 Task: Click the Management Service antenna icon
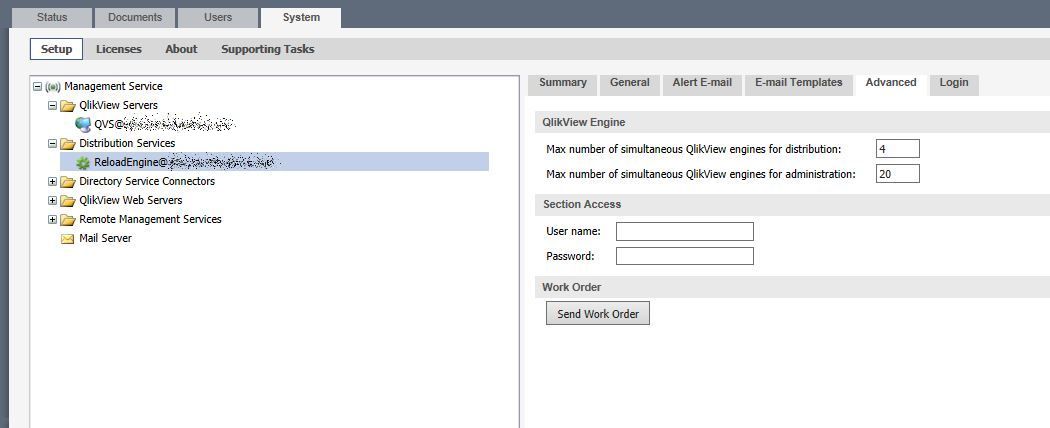coord(53,86)
